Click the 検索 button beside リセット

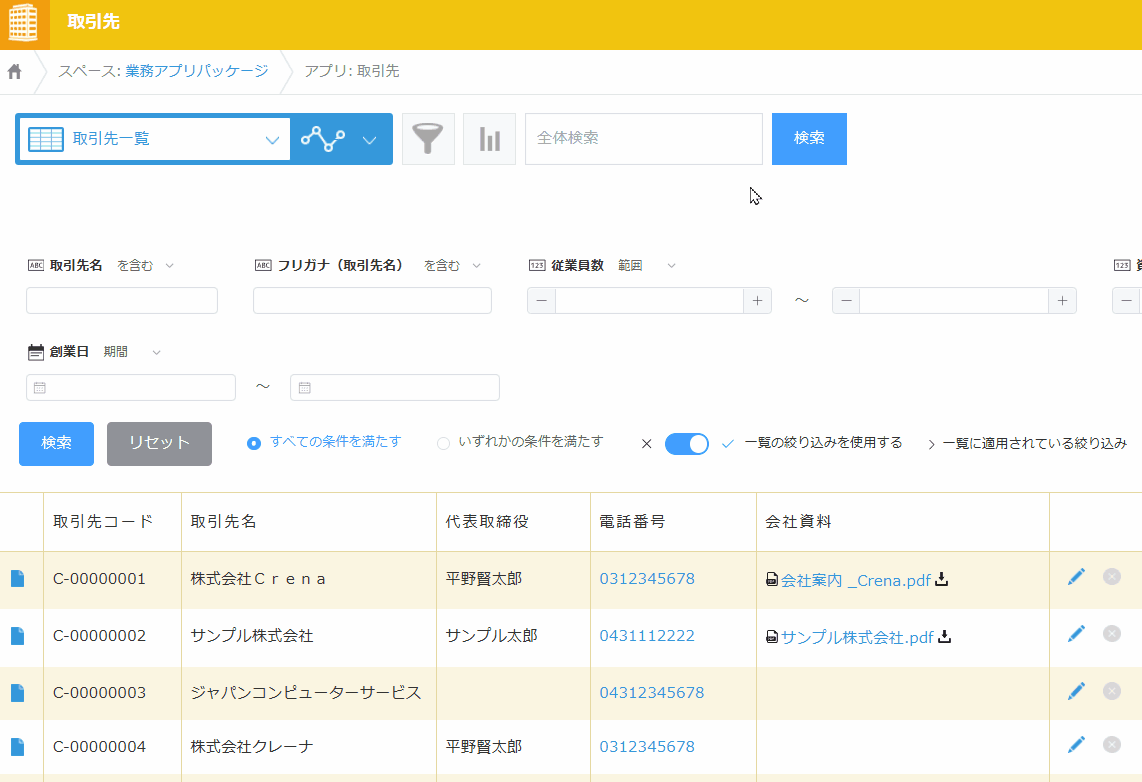click(56, 443)
